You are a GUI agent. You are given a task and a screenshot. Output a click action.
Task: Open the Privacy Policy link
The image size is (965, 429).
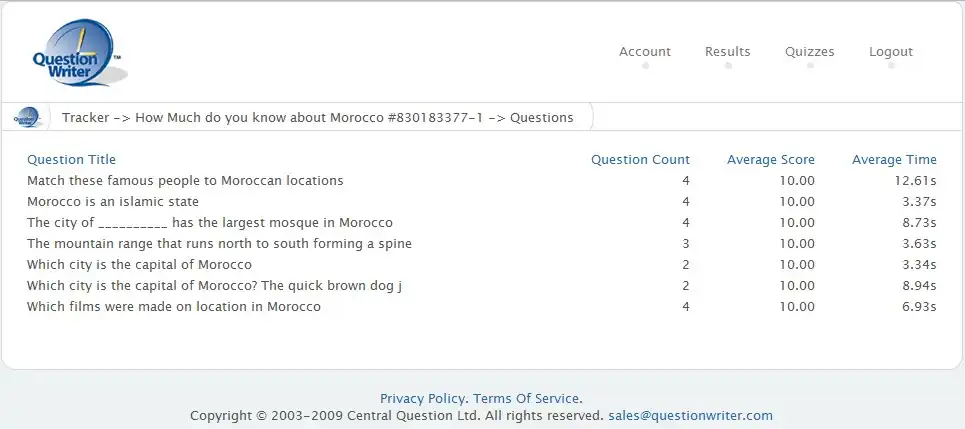(423, 398)
